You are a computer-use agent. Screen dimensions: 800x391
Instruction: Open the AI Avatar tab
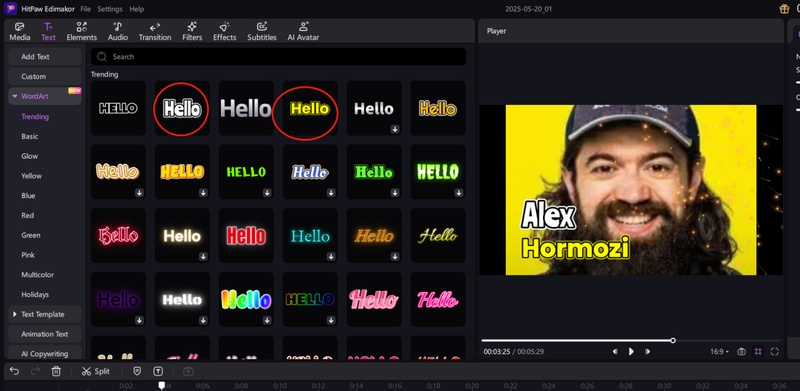click(303, 32)
